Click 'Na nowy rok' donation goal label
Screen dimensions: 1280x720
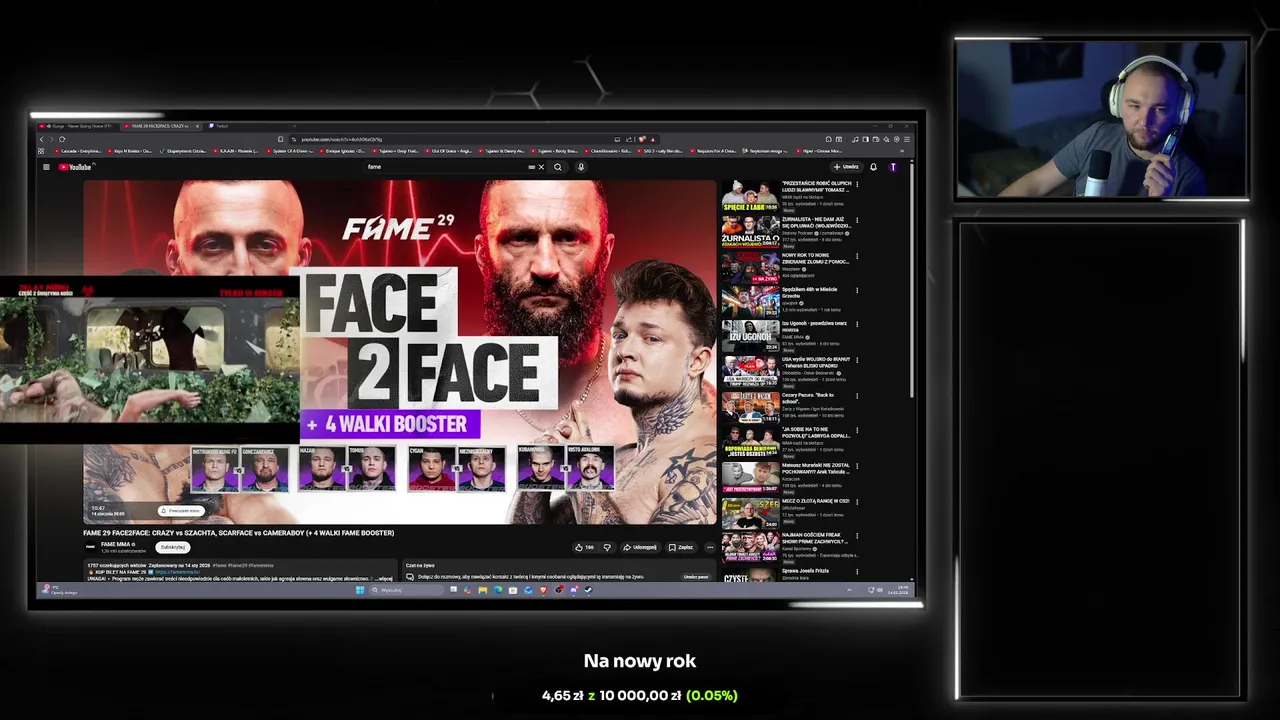(x=640, y=661)
